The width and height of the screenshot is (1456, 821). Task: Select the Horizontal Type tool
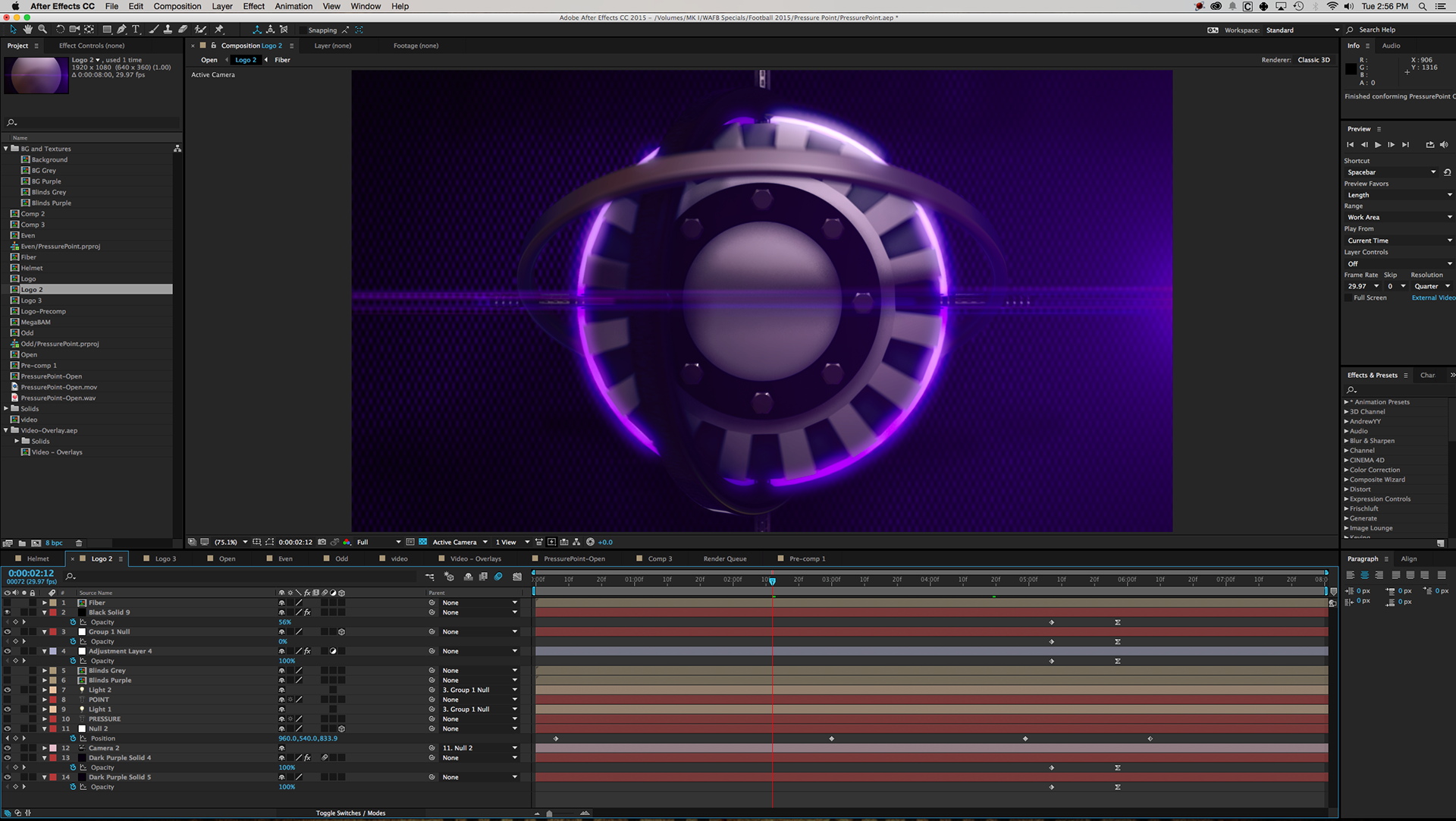(x=136, y=30)
